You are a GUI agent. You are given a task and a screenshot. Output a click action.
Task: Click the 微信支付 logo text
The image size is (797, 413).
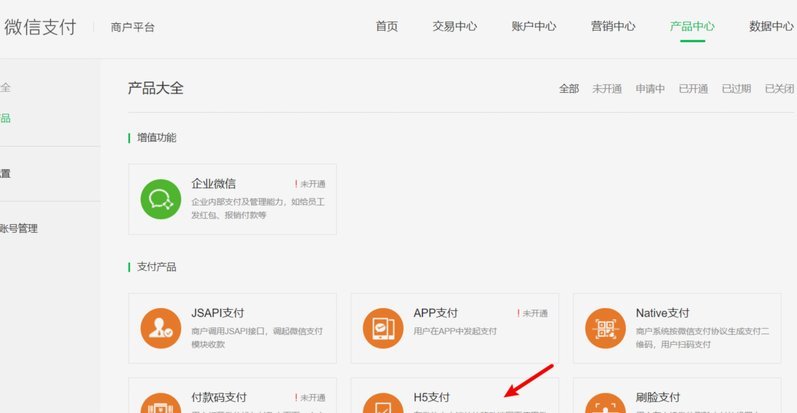[x=40, y=27]
